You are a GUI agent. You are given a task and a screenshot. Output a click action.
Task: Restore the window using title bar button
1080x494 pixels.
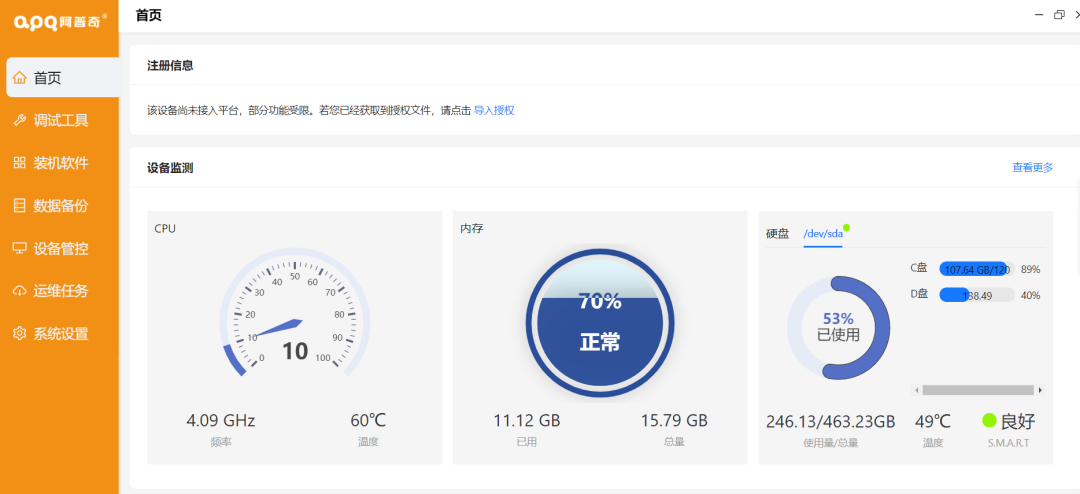[x=1059, y=15]
